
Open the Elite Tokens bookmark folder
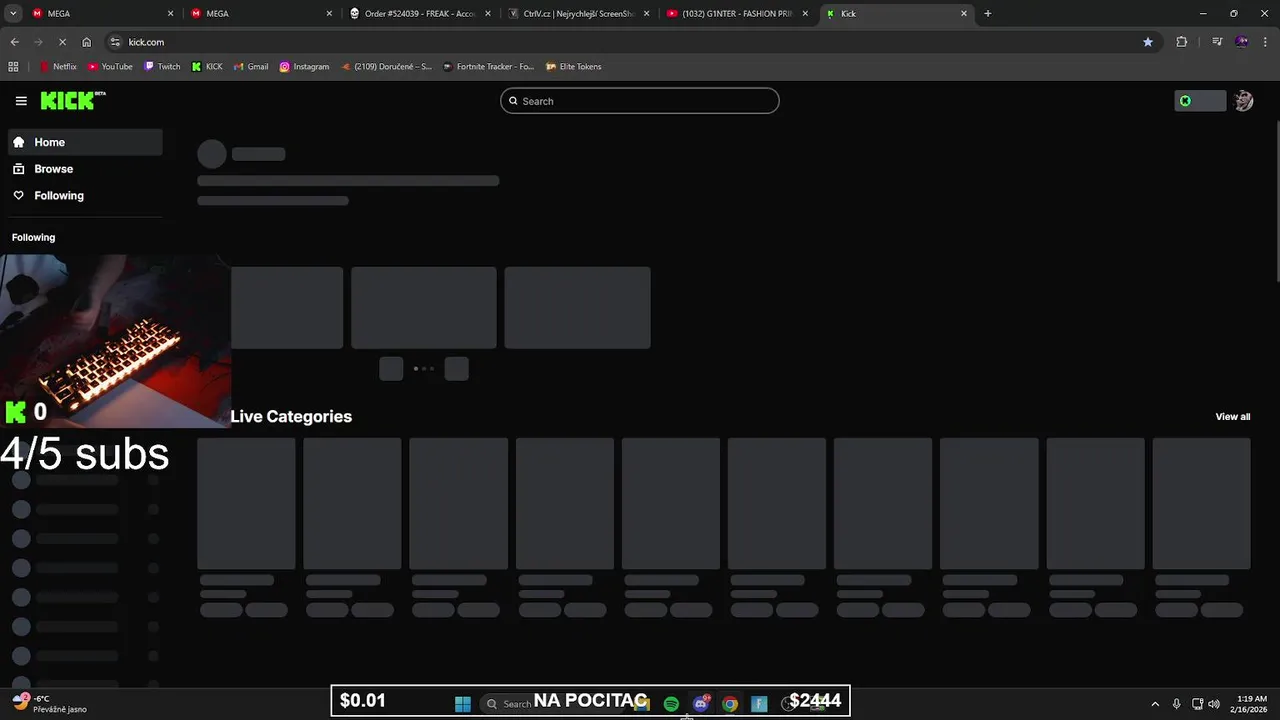click(x=574, y=67)
